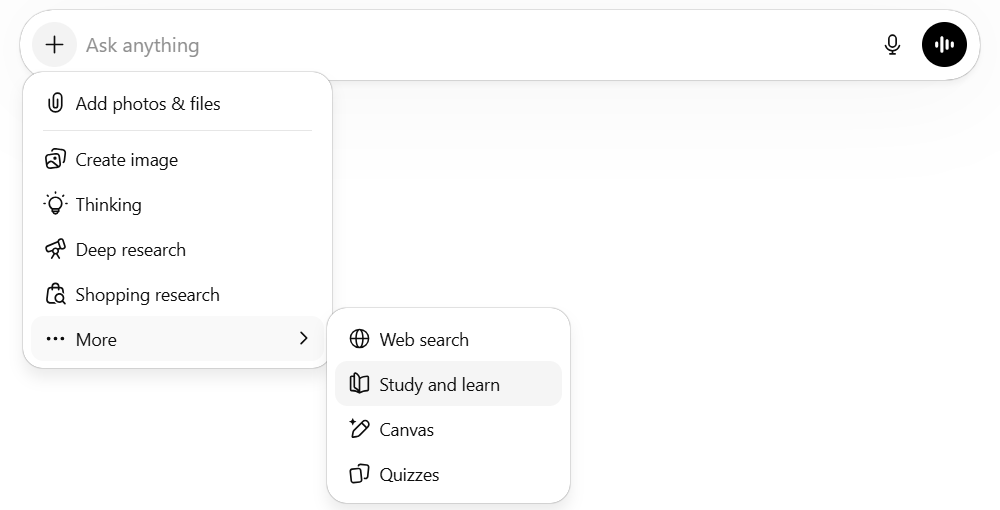The height and width of the screenshot is (510, 1000).
Task: Click the pencil icon next to Canvas
Action: (359, 429)
